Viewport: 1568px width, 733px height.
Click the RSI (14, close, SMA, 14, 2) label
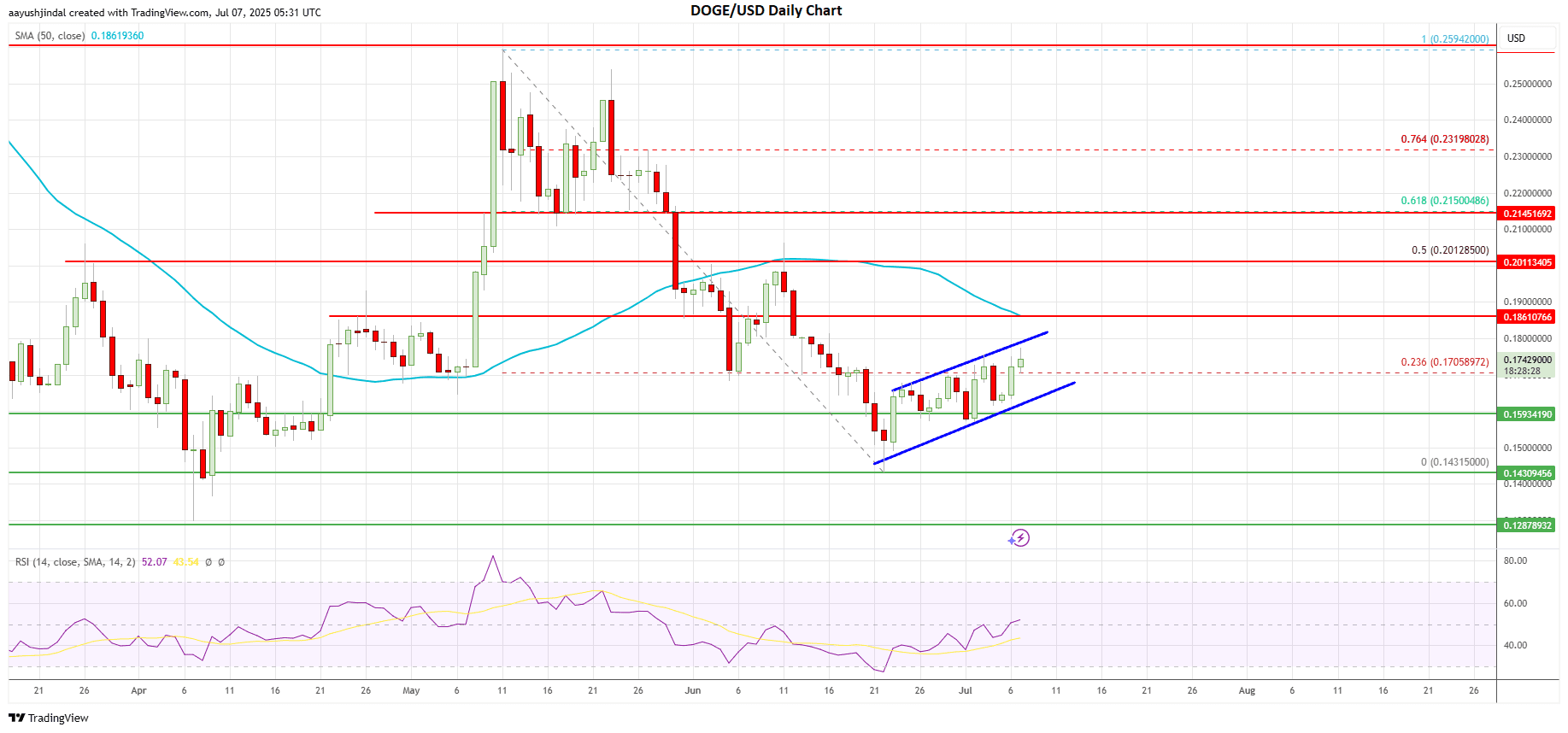pos(75,562)
